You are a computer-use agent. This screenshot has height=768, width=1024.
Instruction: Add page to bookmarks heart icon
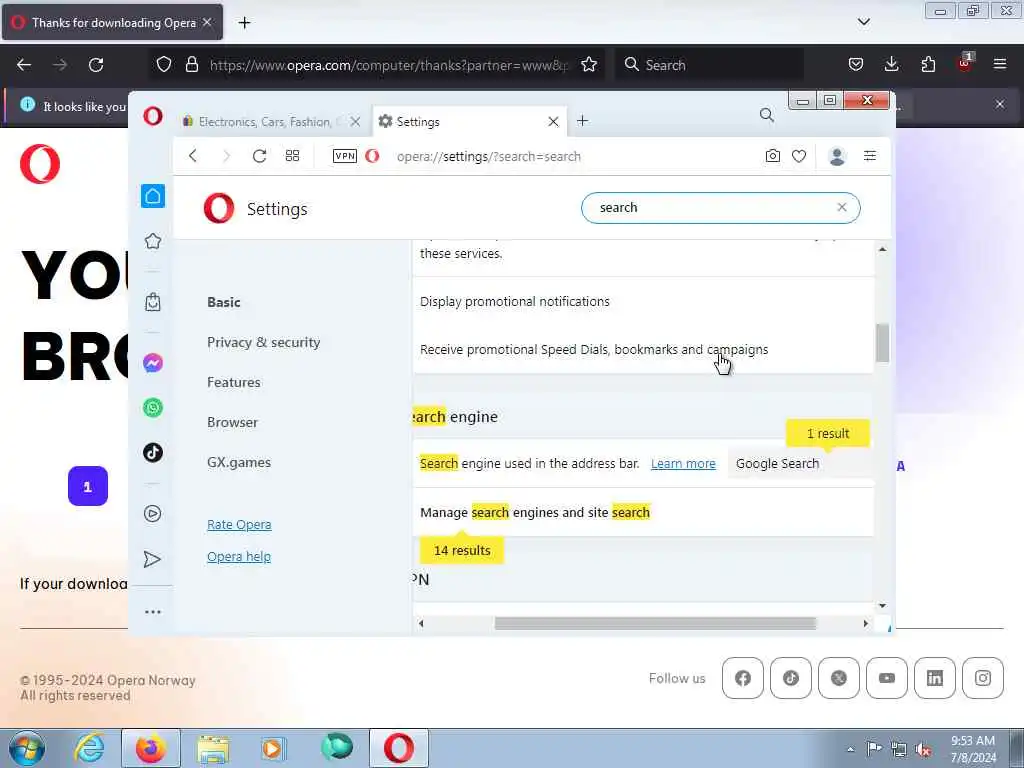click(x=799, y=156)
